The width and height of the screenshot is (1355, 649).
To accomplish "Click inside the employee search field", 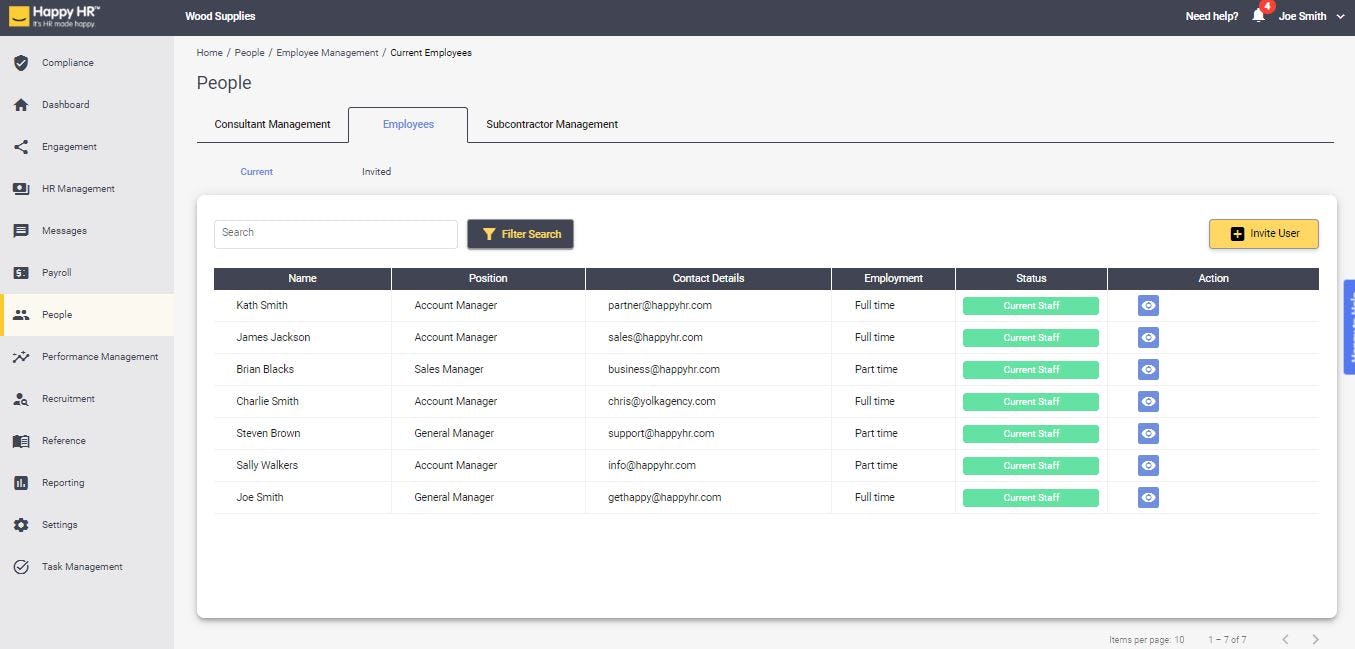I will point(335,232).
